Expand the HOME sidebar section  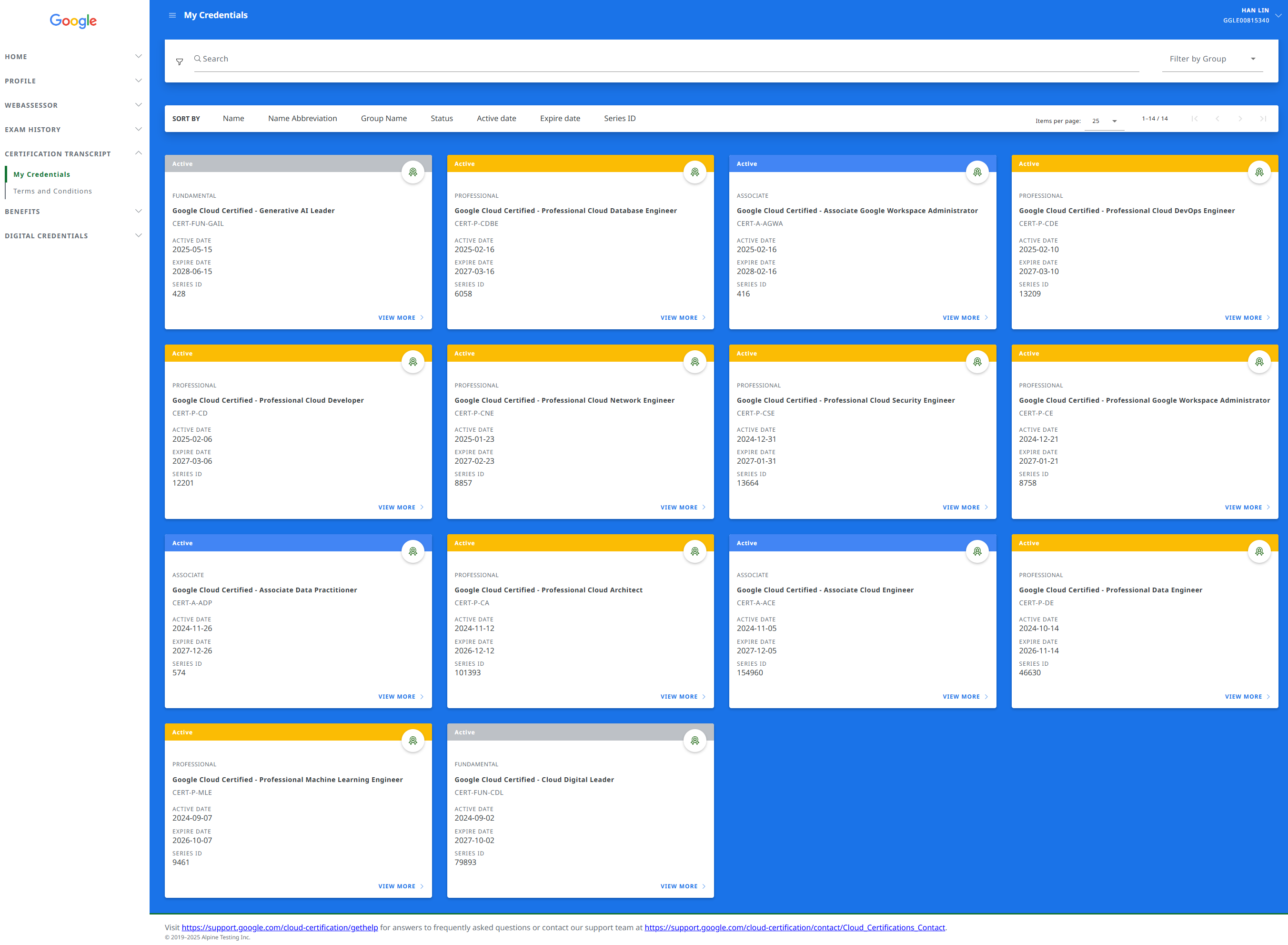(x=73, y=57)
